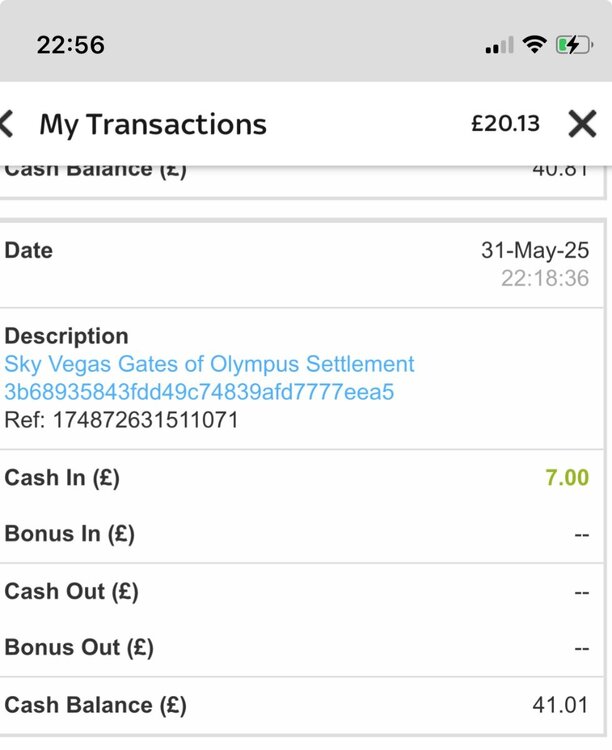This screenshot has width=612, height=750.
Task: Tap the 22:18:36 transaction timestamp
Action: [545, 279]
